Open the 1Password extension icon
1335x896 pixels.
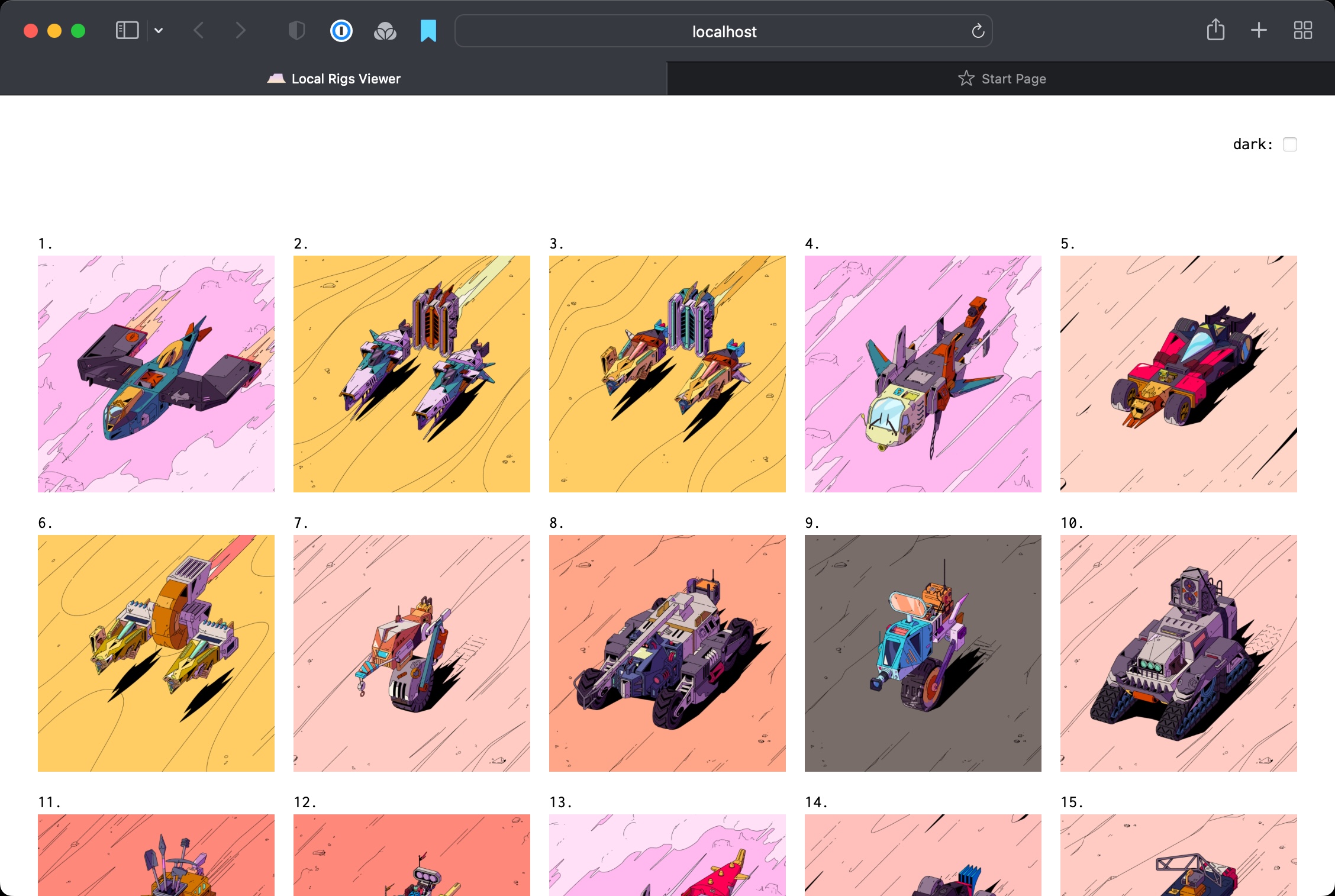[x=341, y=31]
